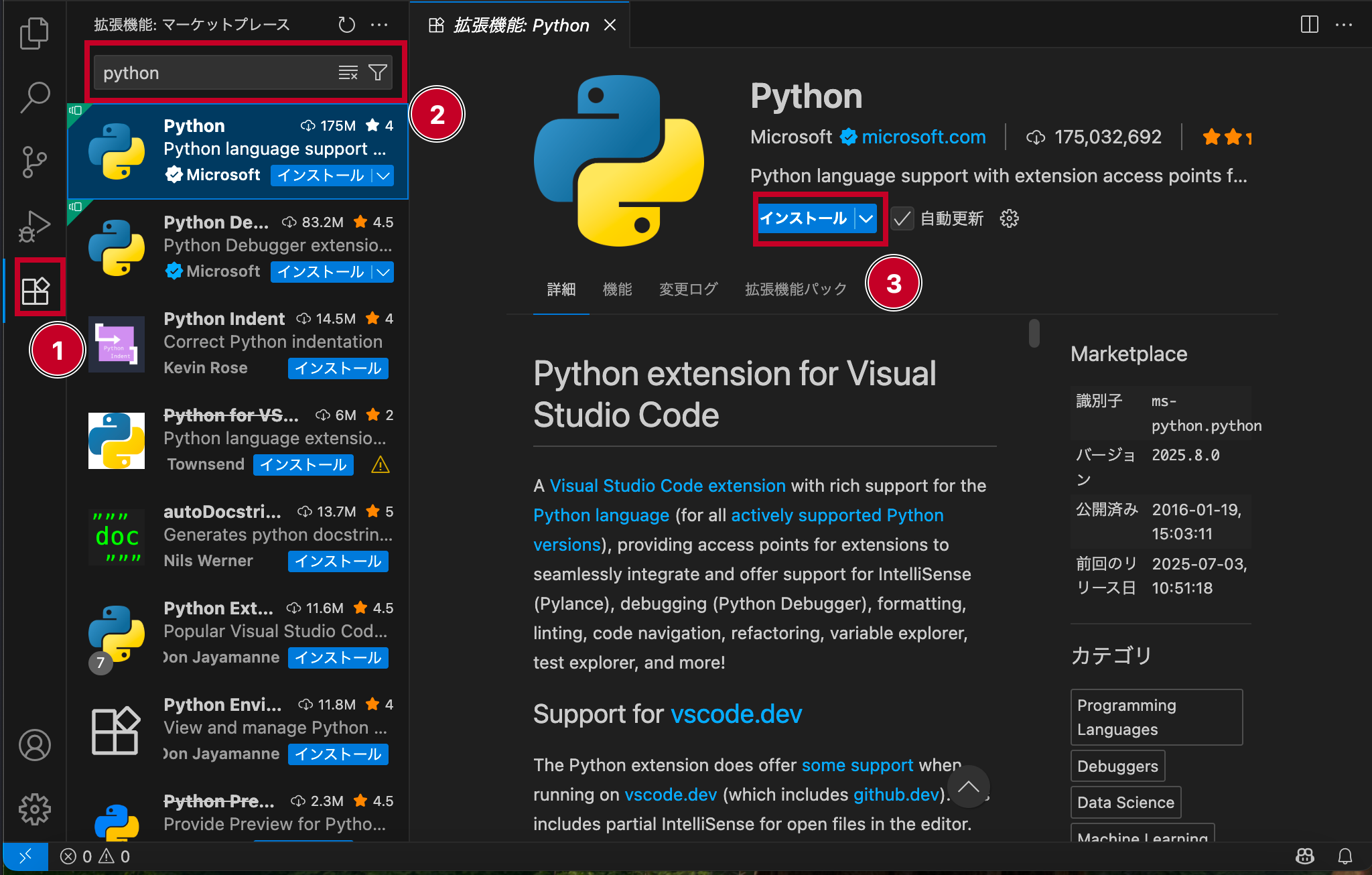This screenshot has height=875, width=1372.
Task: Clear the extension search results
Action: pos(348,72)
